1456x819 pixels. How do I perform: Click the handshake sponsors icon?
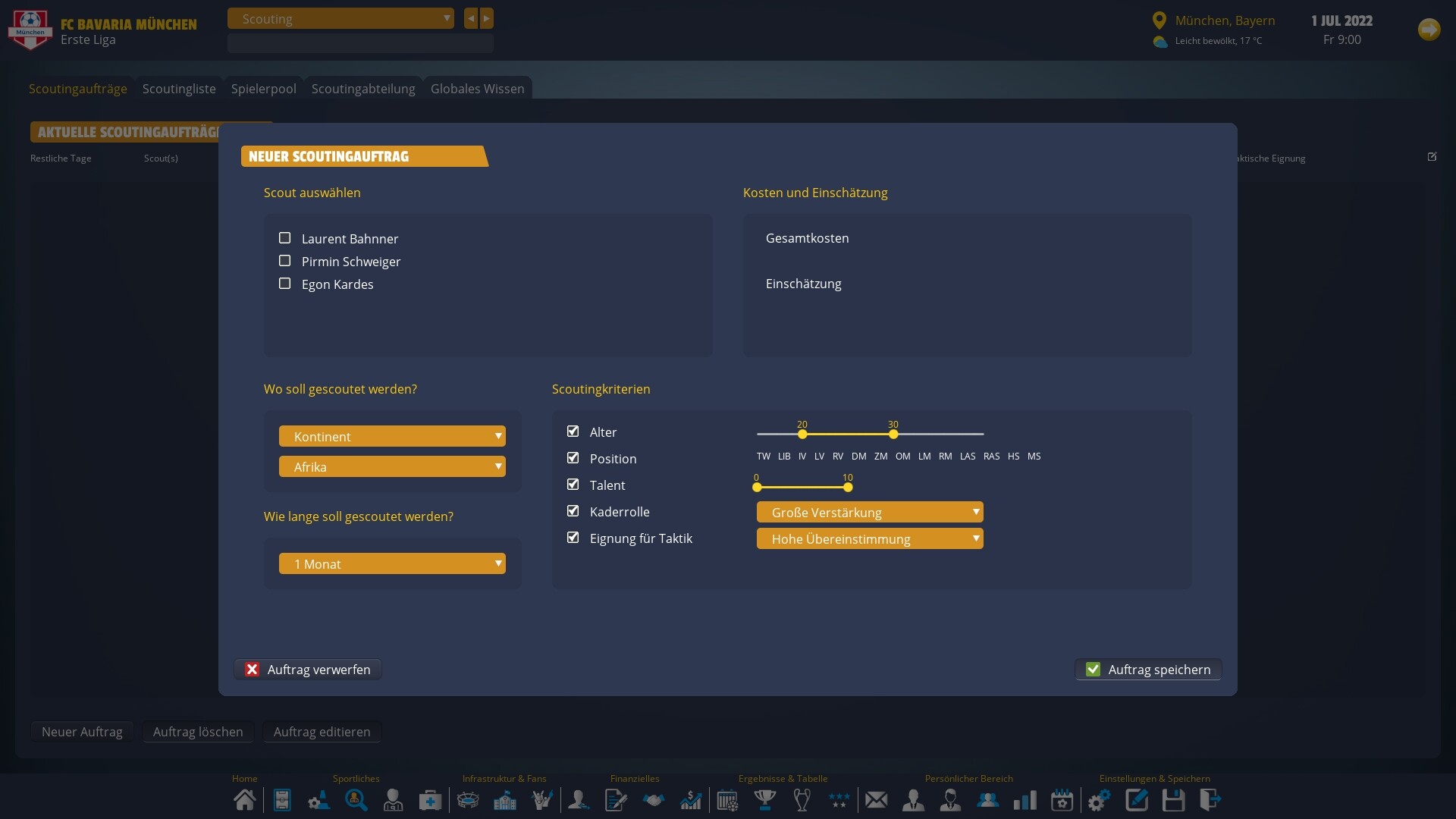click(x=653, y=800)
